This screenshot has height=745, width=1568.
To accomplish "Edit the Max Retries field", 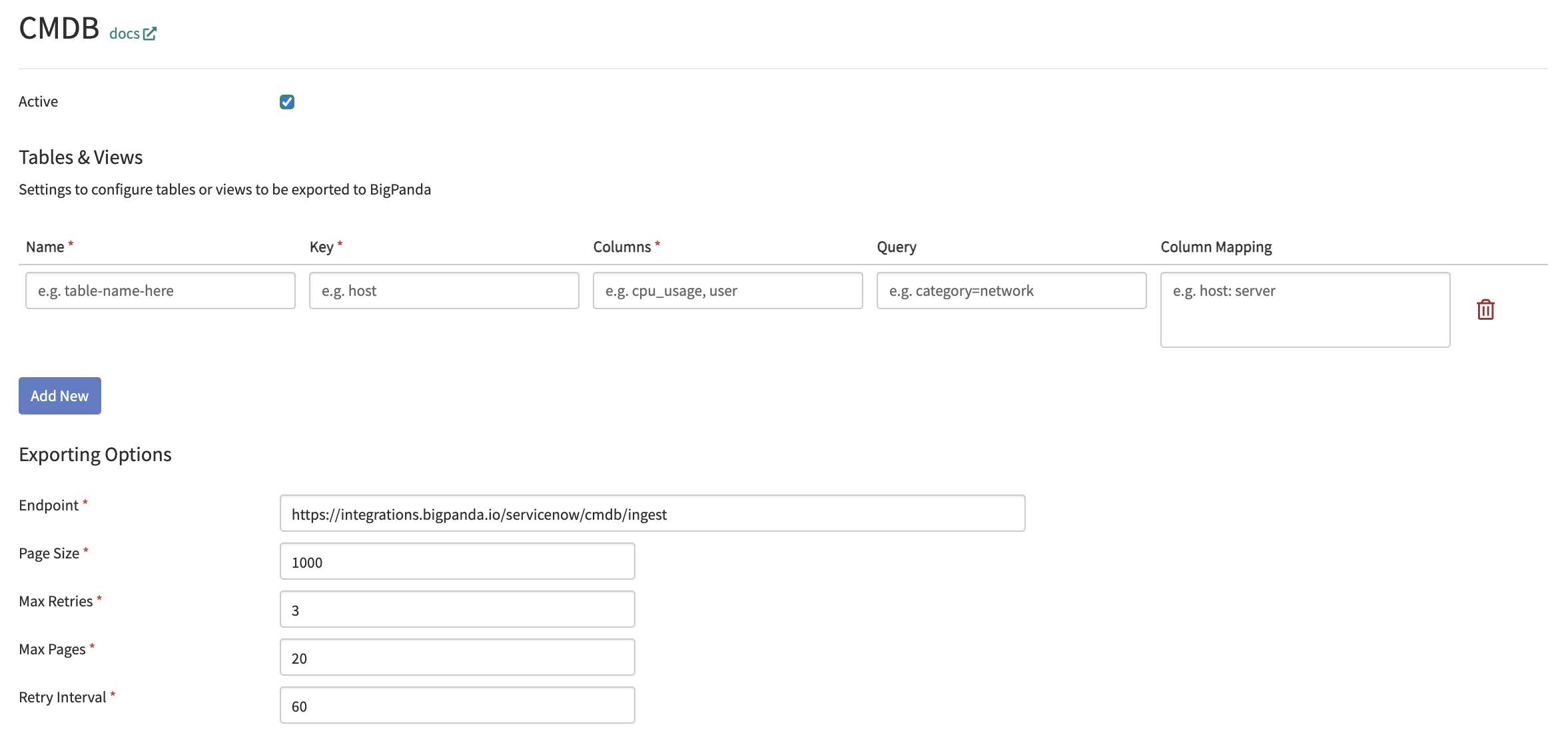I will (x=458, y=609).
